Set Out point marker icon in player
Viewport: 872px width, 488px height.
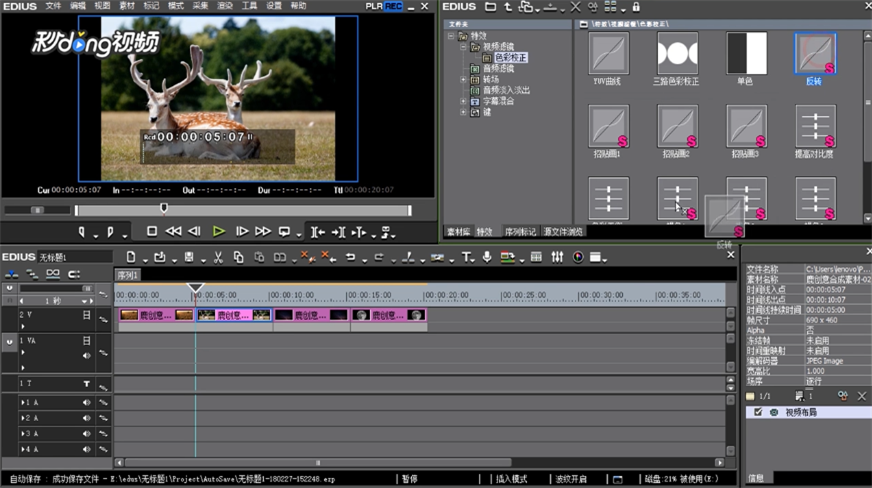(x=110, y=232)
